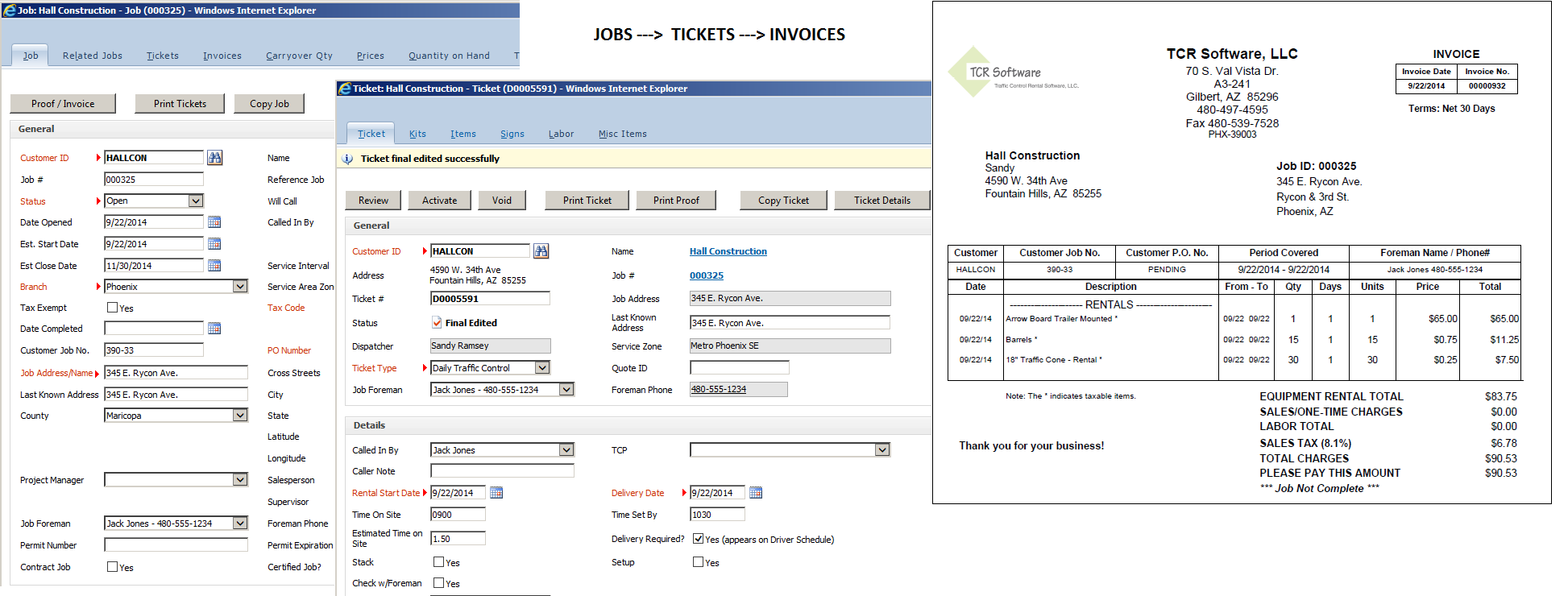1568x596 pixels.
Task: Click Print Tickets button
Action: coord(180,103)
